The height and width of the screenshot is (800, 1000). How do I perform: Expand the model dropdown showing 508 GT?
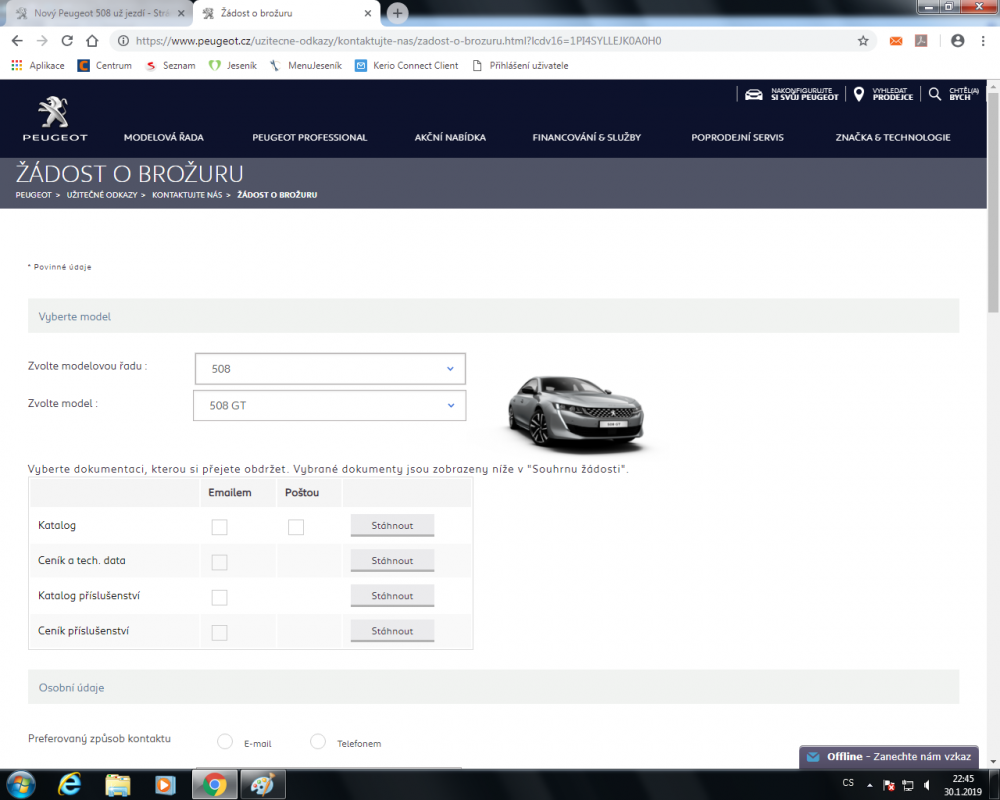[x=330, y=405]
